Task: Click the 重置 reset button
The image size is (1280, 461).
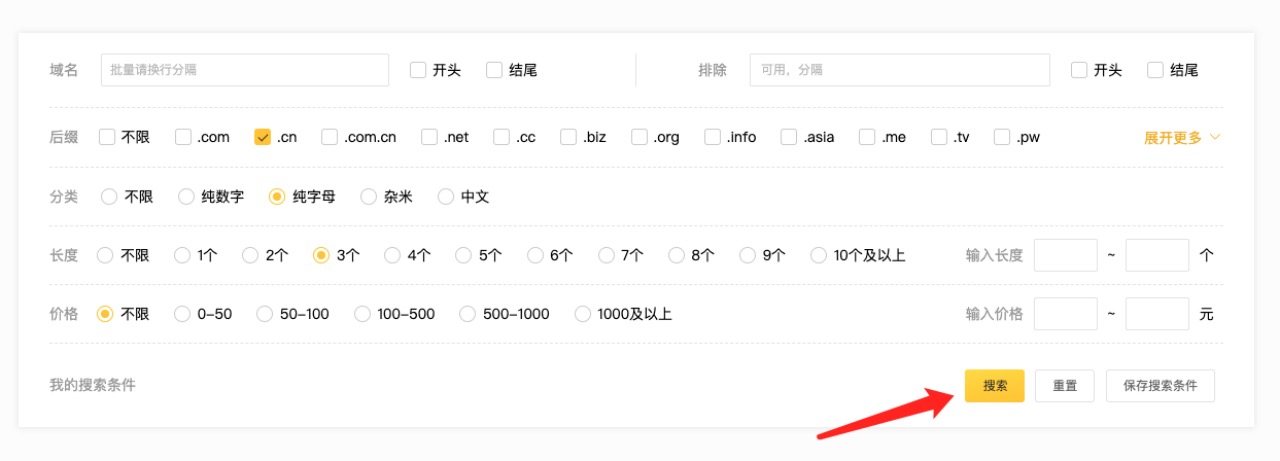Action: [1065, 386]
